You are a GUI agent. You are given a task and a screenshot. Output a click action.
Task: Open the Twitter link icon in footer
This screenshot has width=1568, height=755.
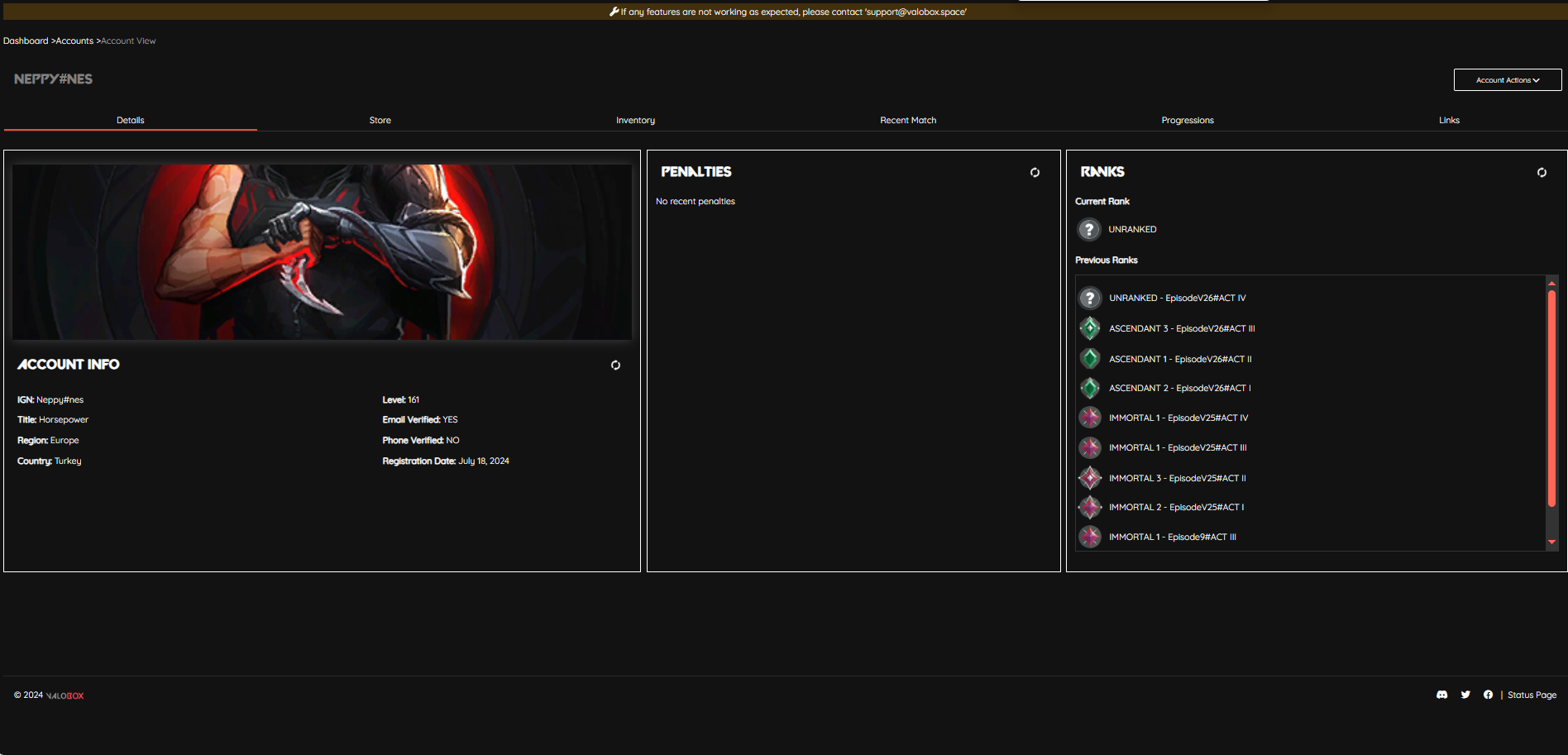point(1465,695)
